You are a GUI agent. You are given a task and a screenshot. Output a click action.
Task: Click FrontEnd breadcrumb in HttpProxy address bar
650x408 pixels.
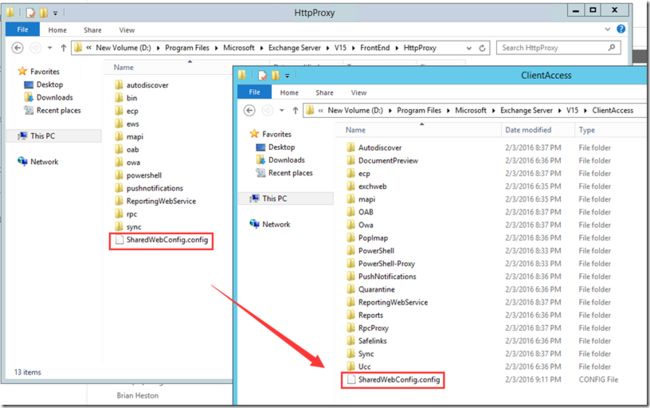pos(375,48)
